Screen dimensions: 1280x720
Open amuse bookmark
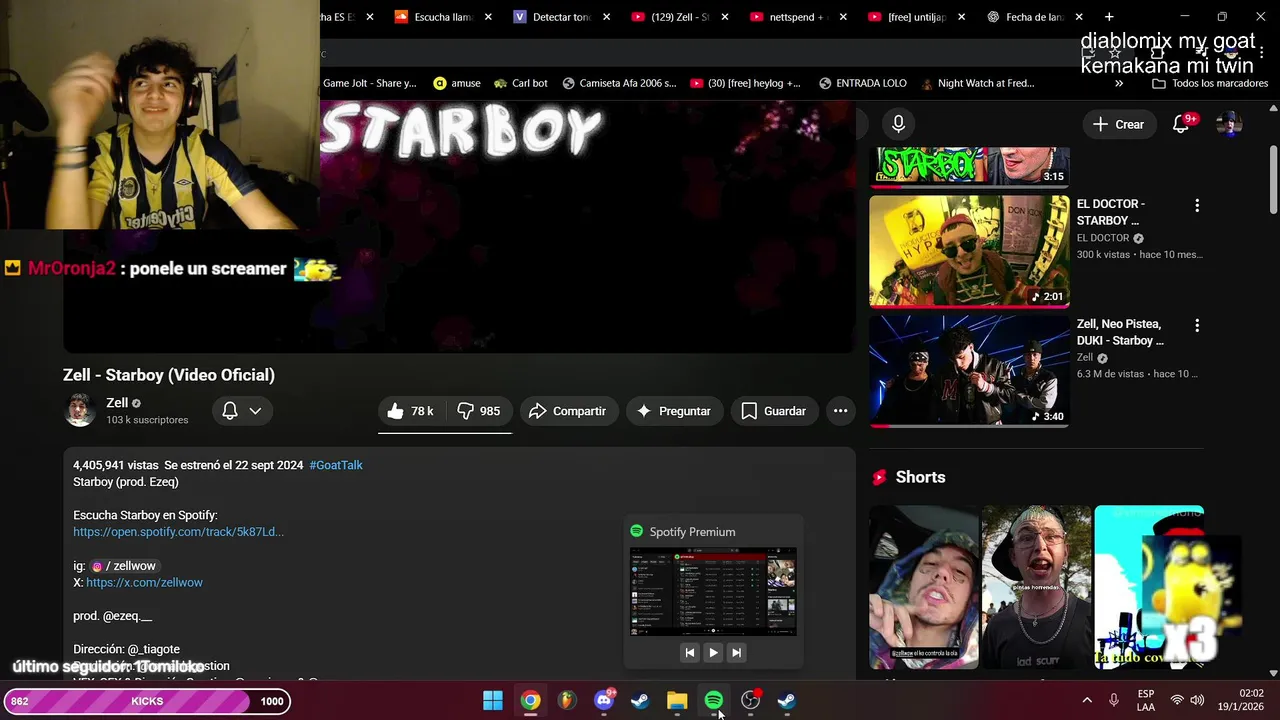point(457,84)
